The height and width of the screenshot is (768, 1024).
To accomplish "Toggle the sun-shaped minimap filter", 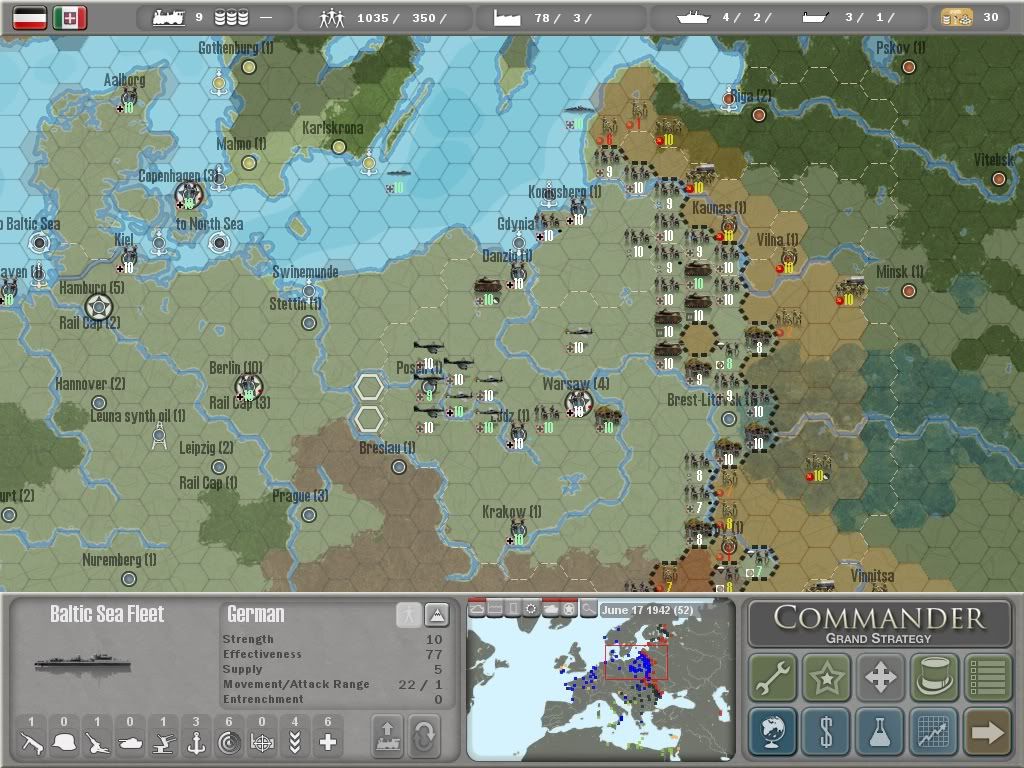I will tap(532, 609).
